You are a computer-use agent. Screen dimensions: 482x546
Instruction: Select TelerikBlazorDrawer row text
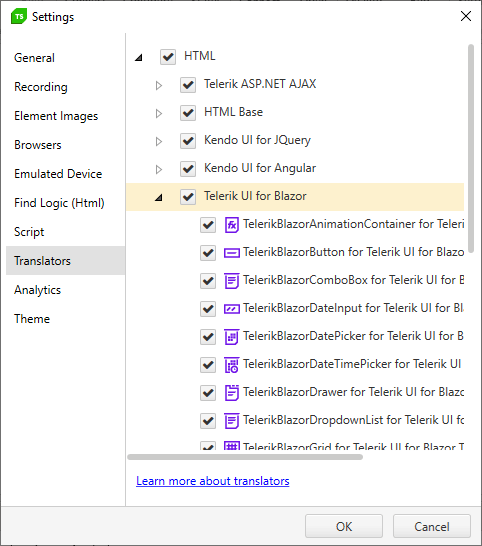tap(353, 392)
